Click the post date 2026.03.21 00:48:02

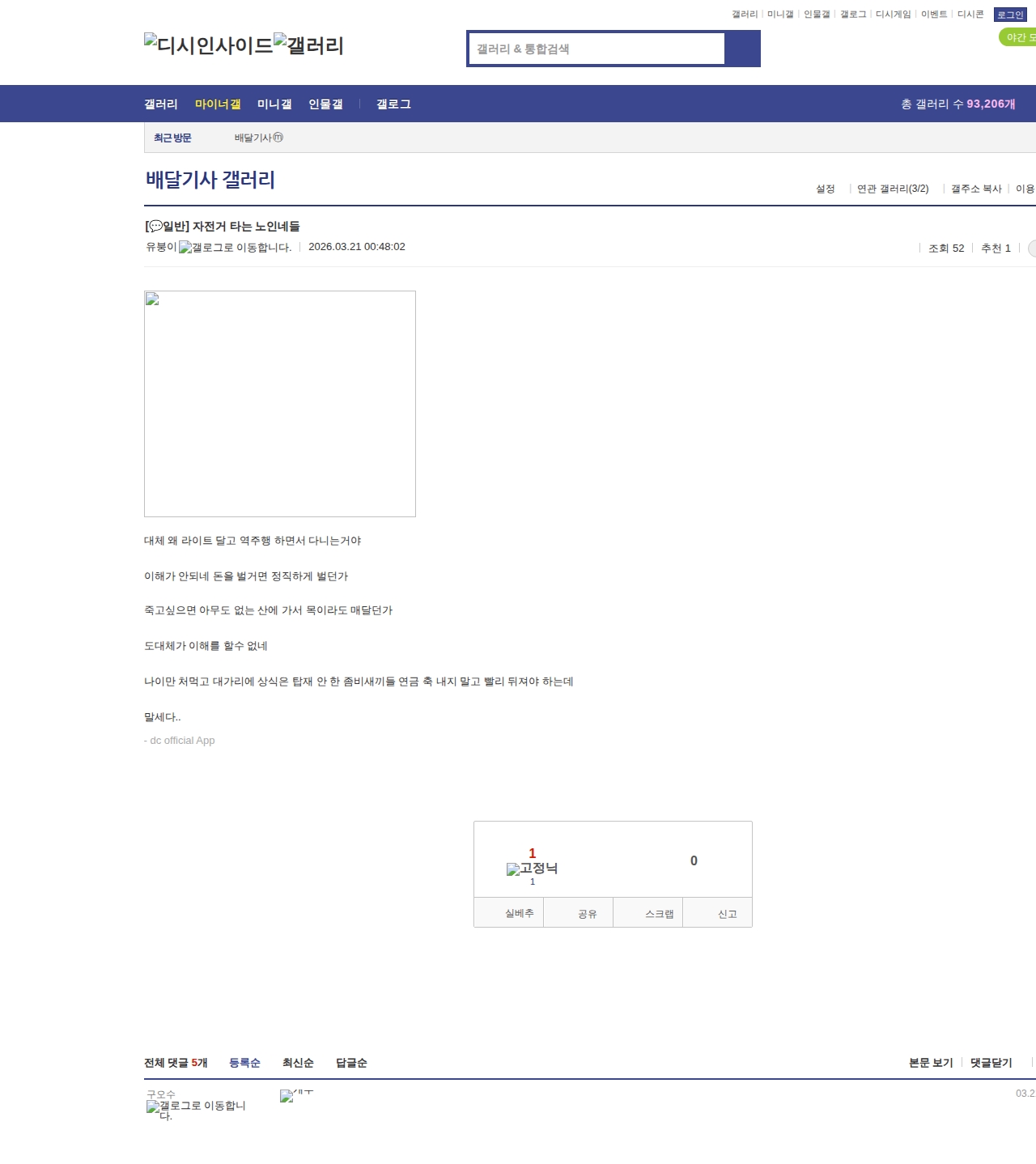click(357, 247)
